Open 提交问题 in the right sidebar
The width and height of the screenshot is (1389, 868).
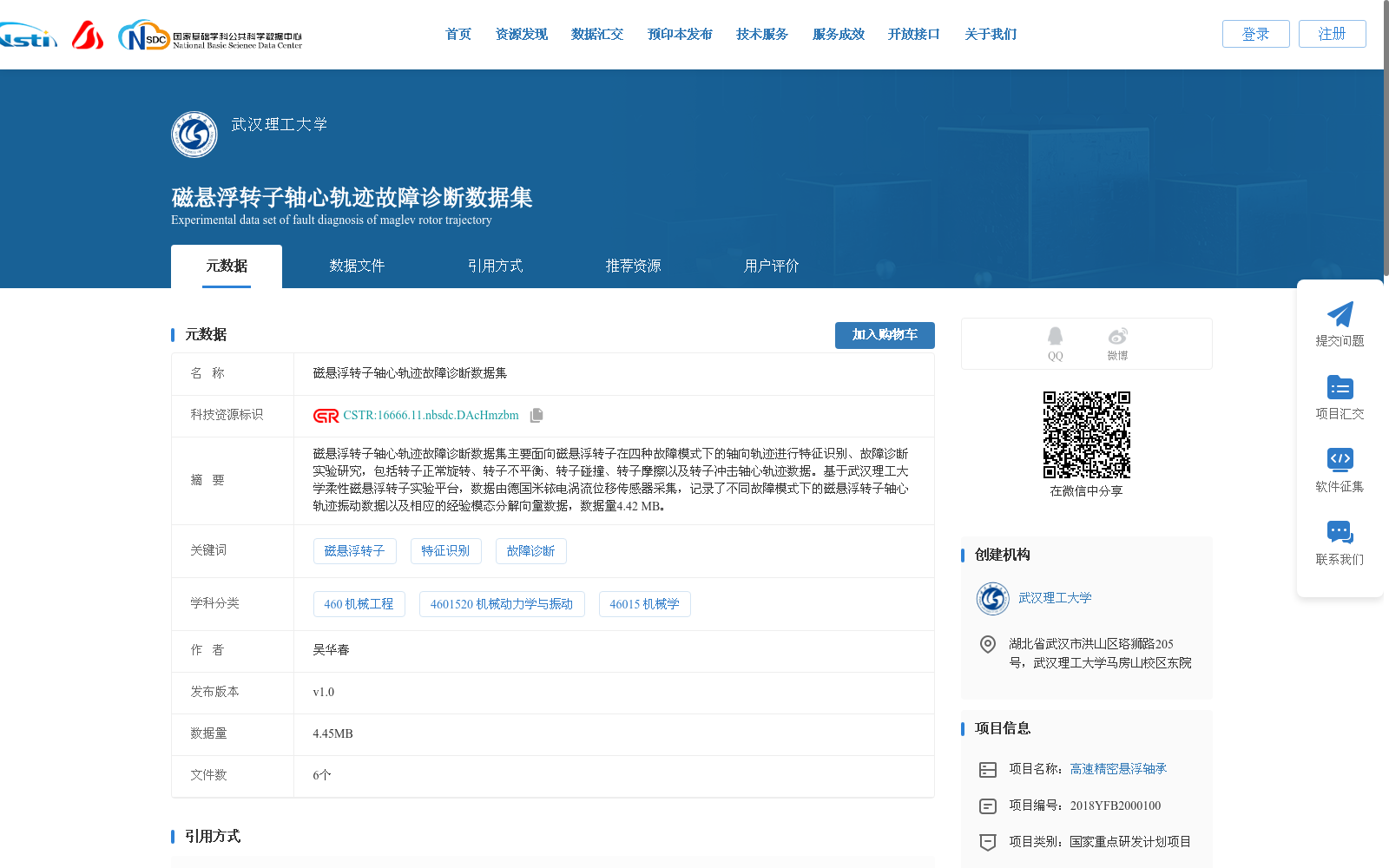(1340, 325)
